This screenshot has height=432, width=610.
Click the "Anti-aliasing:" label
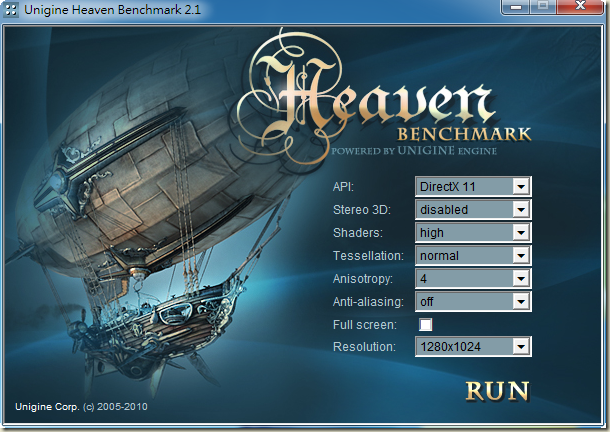click(x=368, y=302)
